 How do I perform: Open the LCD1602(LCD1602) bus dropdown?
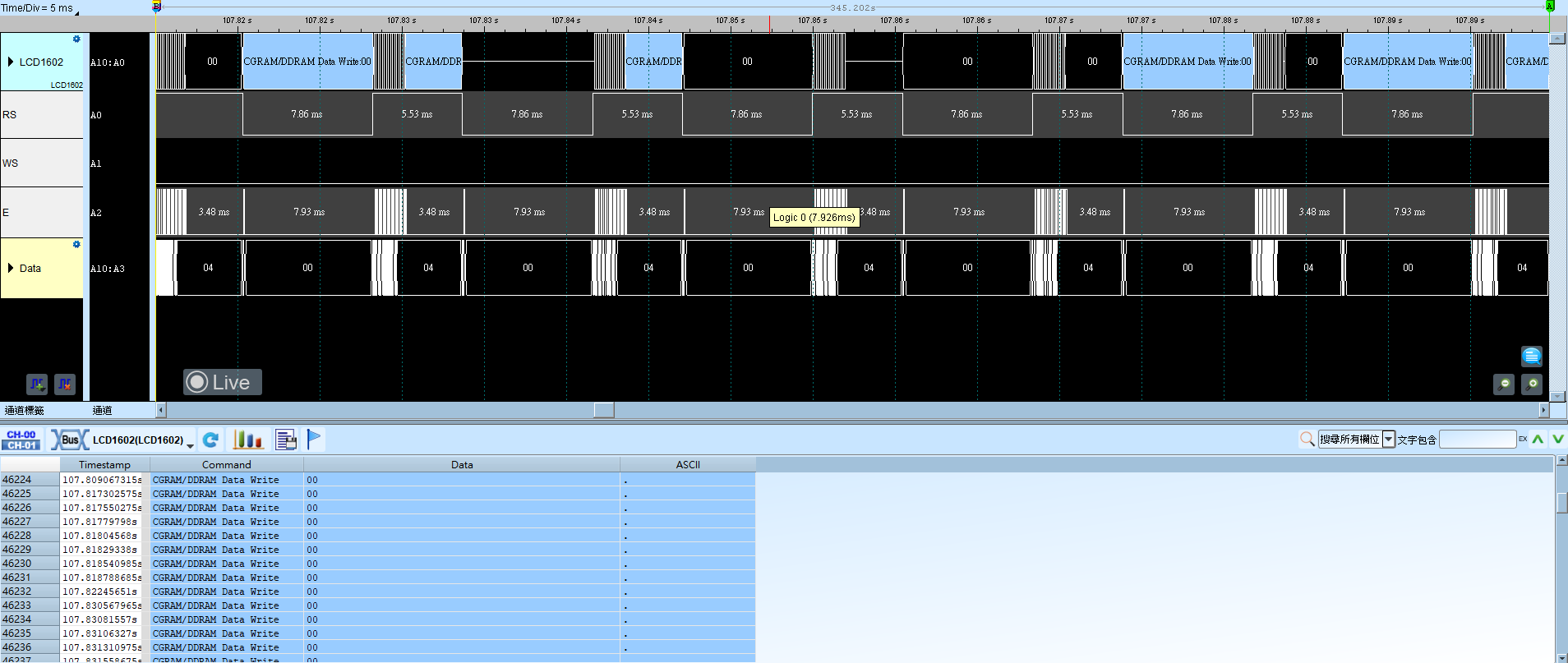(191, 444)
